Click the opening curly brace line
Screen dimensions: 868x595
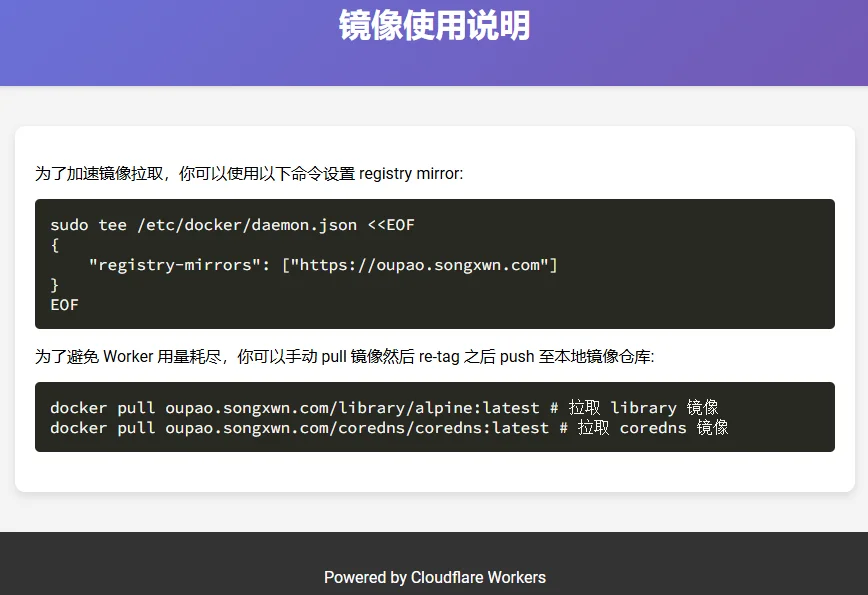pos(55,245)
